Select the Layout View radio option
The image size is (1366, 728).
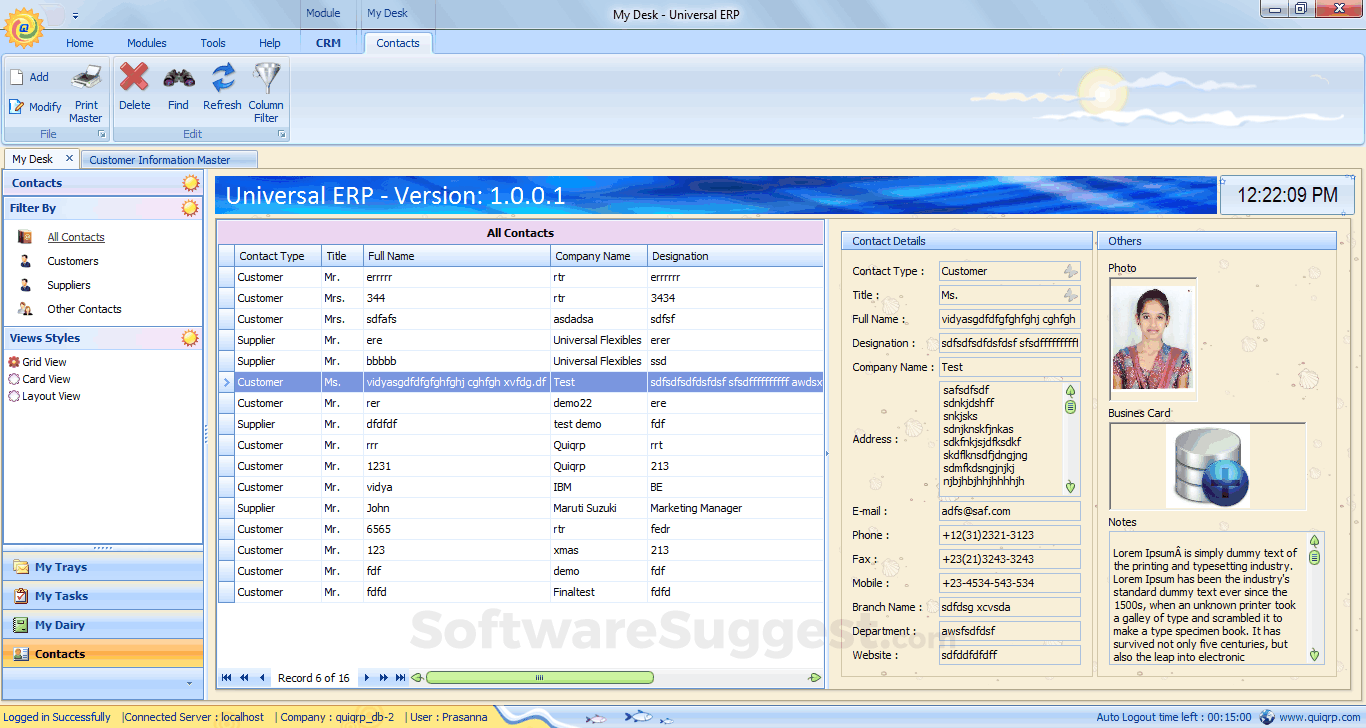[x=14, y=396]
